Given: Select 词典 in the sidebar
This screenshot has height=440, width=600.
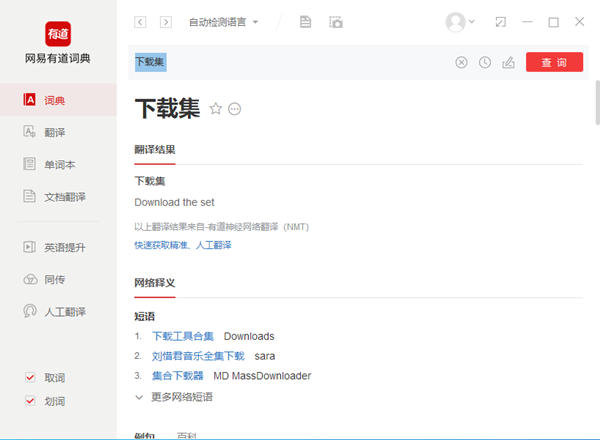Looking at the screenshot, I should (x=58, y=100).
